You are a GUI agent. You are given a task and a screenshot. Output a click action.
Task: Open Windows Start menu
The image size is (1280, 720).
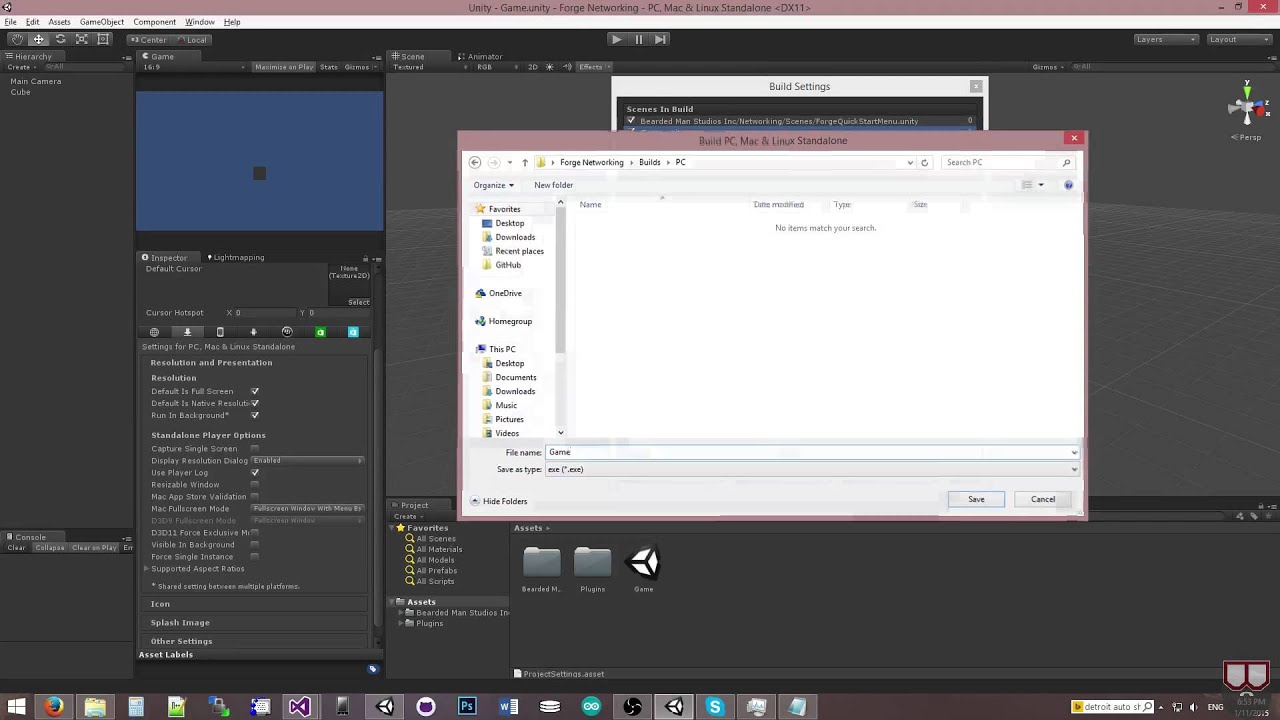(16, 707)
